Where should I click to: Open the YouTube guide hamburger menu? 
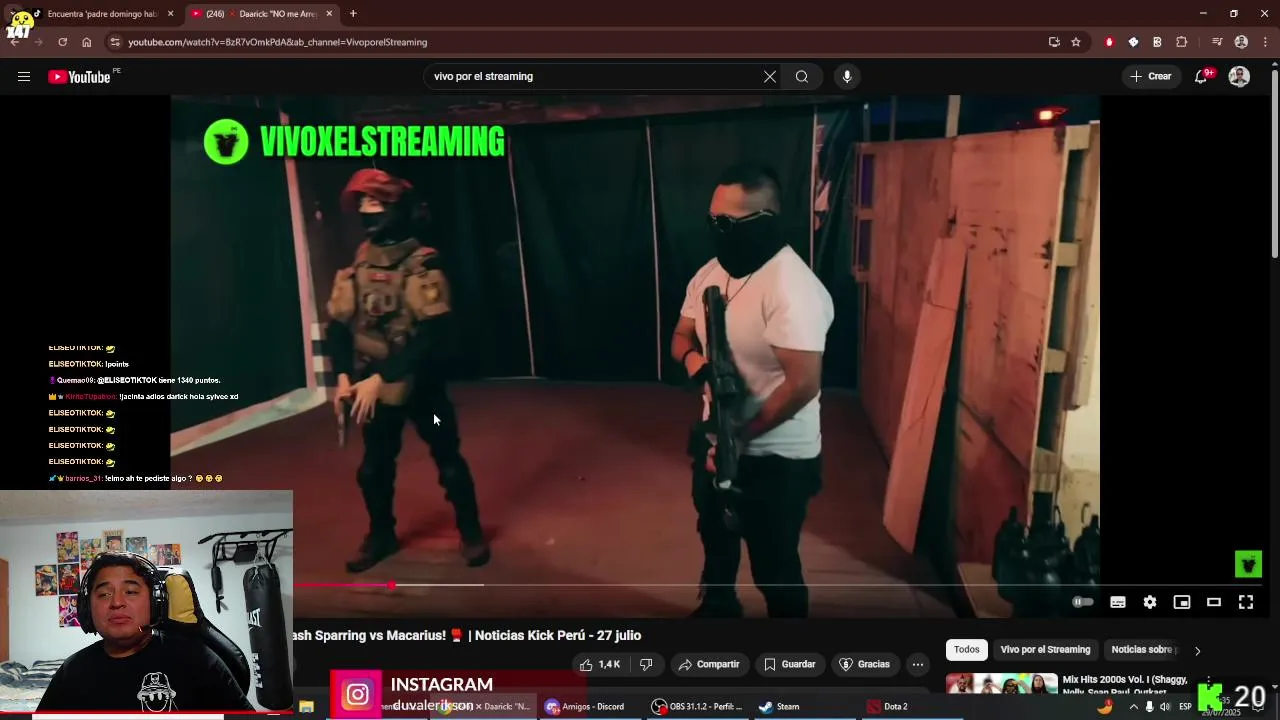click(x=23, y=76)
